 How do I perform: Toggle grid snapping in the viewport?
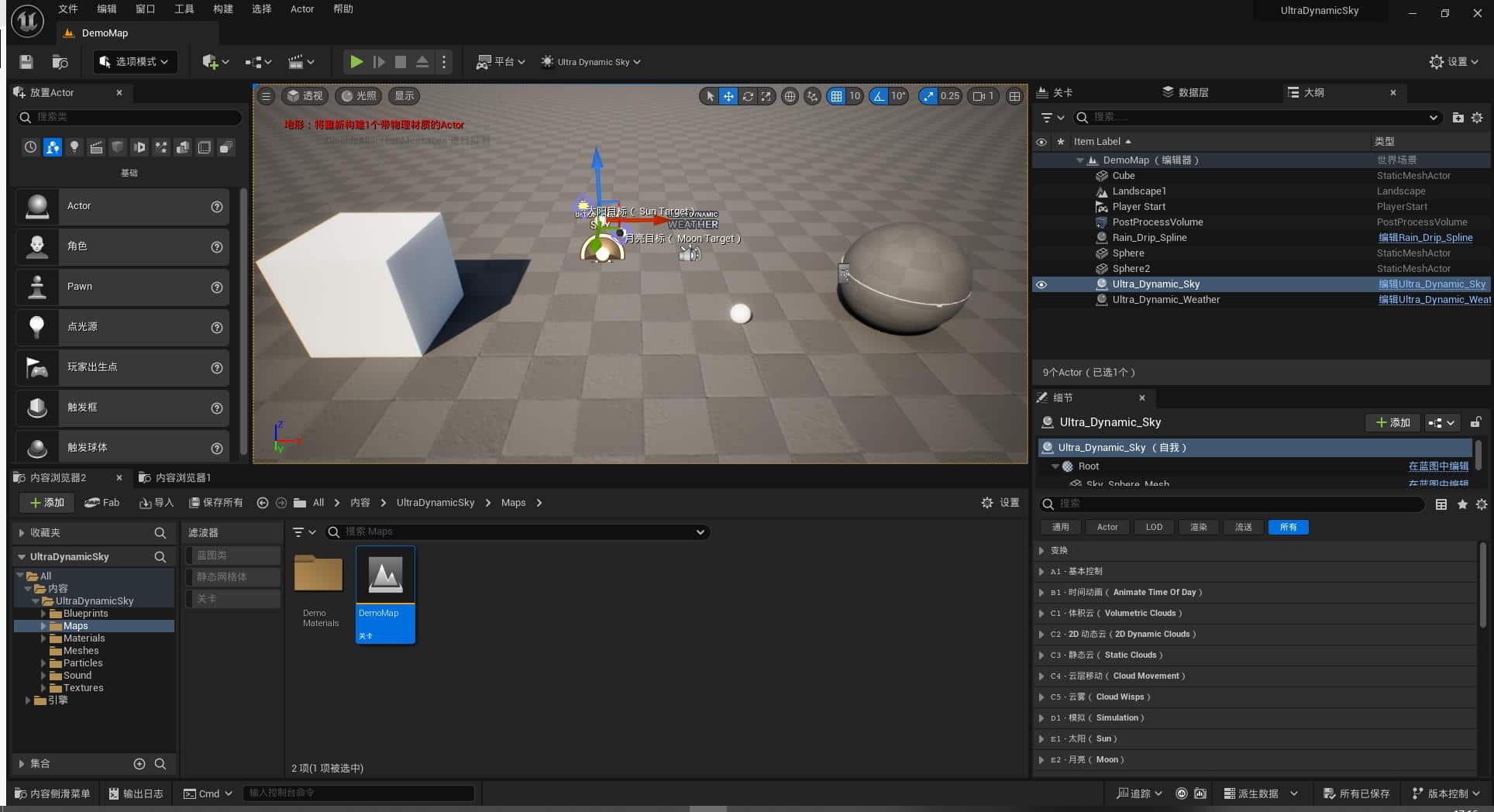coord(836,96)
